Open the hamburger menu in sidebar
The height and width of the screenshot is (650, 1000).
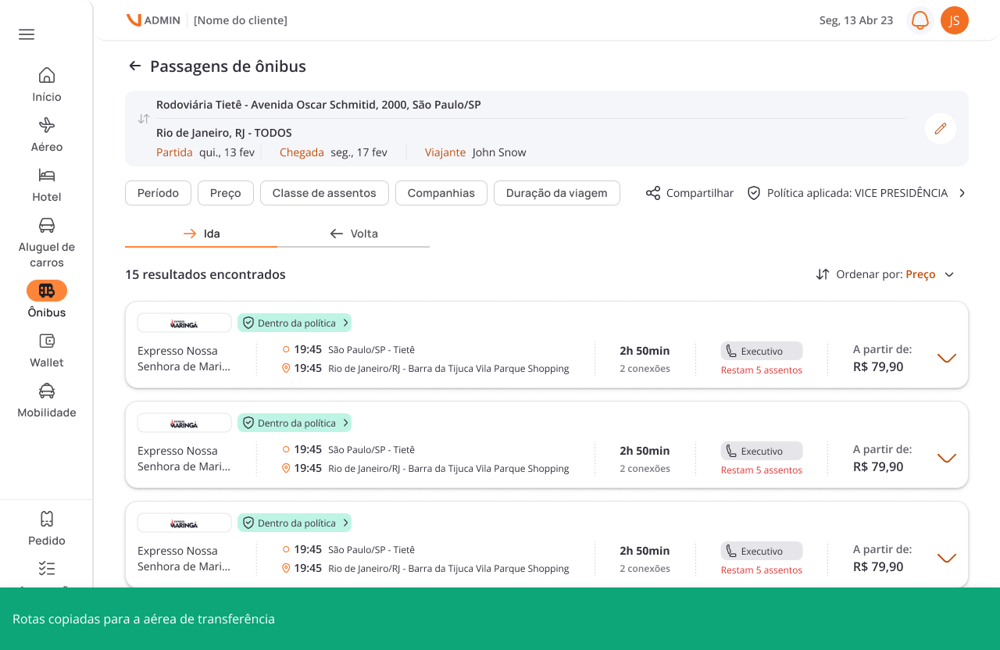coord(26,34)
